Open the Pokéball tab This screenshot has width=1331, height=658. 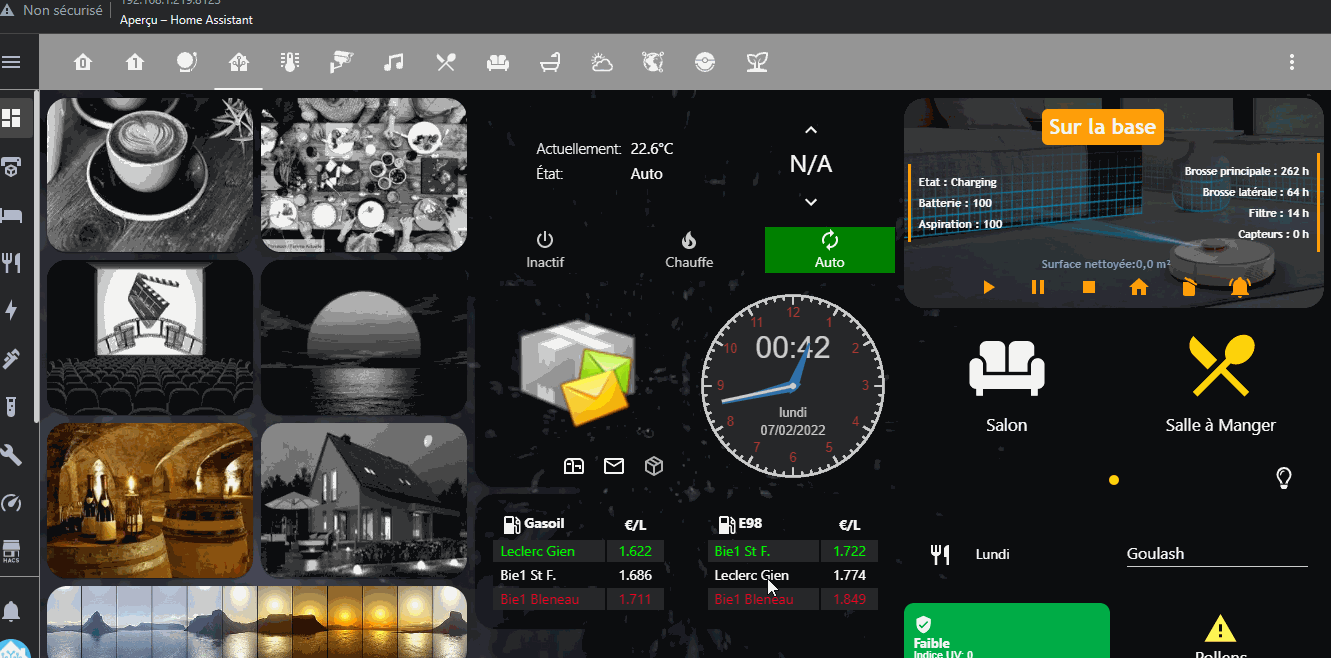pyautogui.click(x=705, y=63)
